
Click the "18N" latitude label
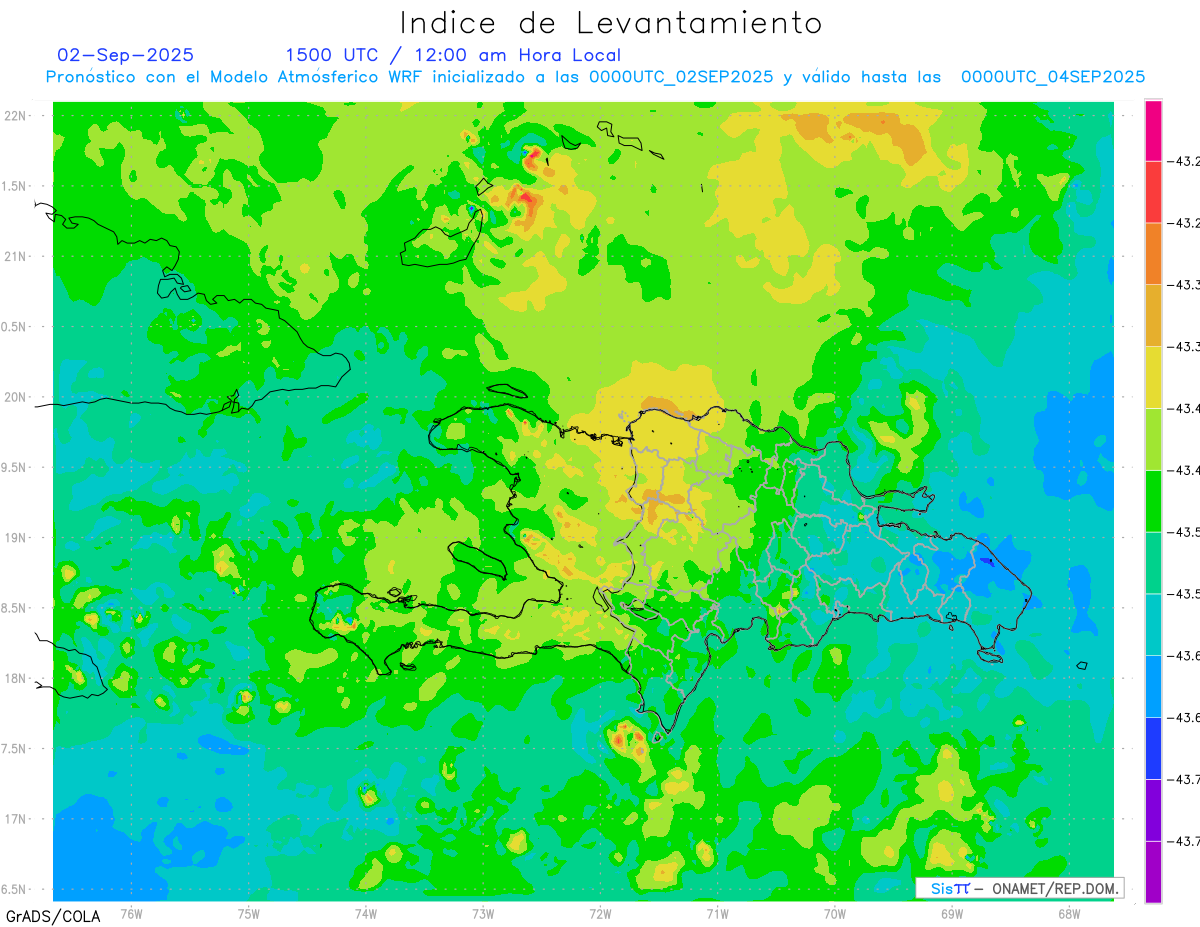17,679
